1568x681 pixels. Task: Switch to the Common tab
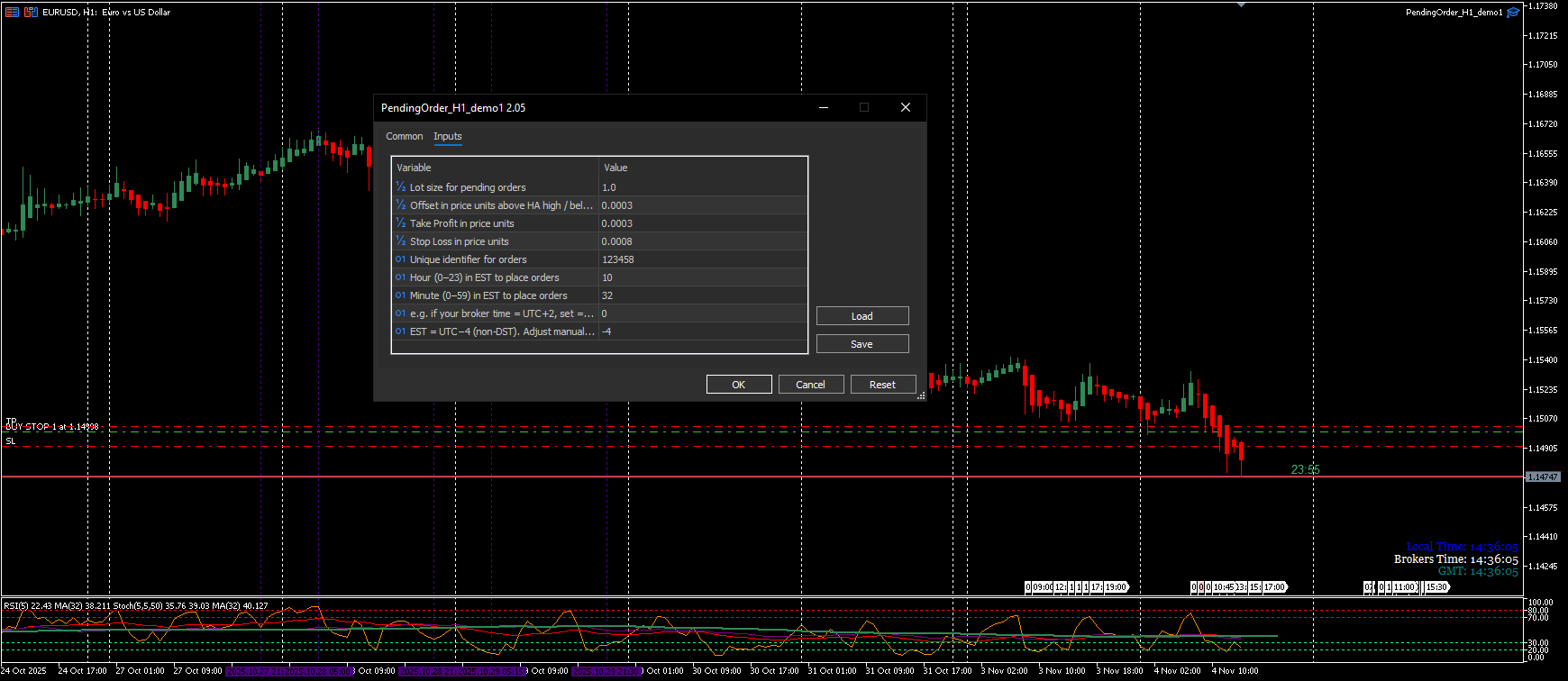404,136
